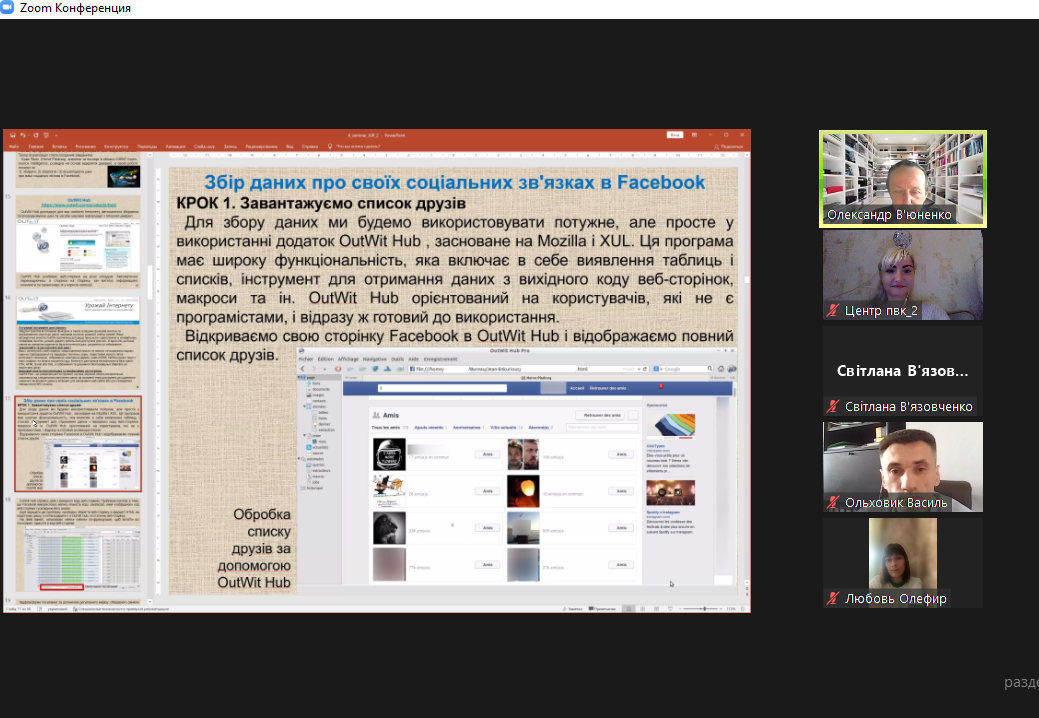
Task: Click the zoom percentage value in status bar
Action: pyautogui.click(x=731, y=609)
